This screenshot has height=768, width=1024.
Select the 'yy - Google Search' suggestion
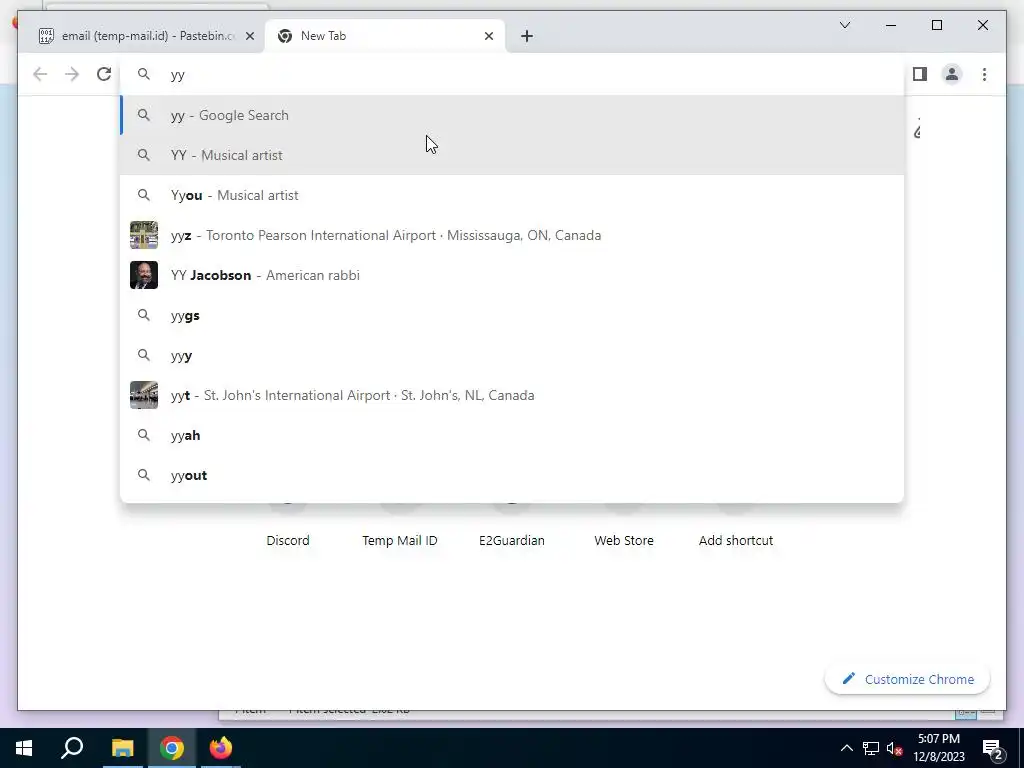click(512, 115)
